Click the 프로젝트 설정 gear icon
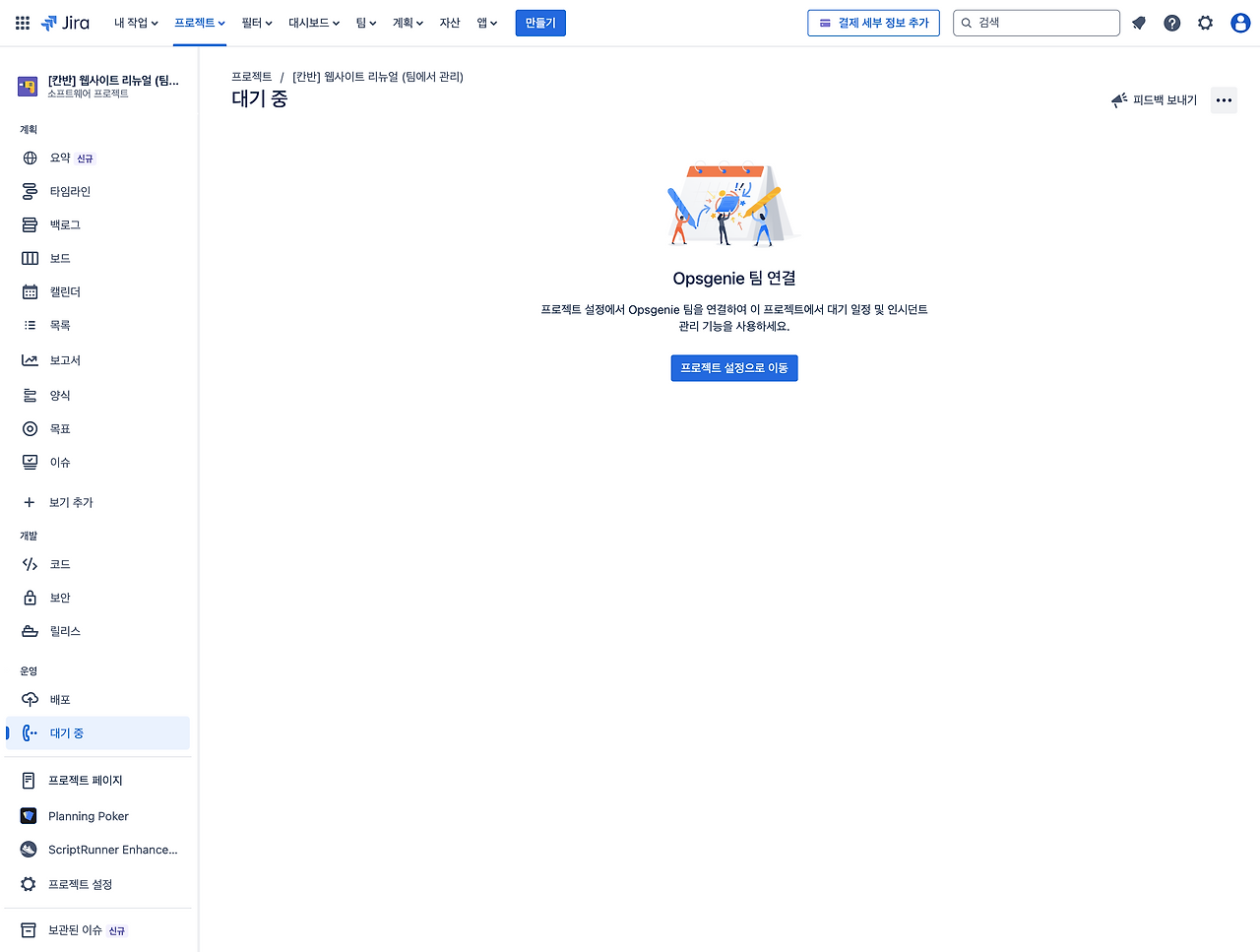1260x952 pixels. (x=29, y=884)
